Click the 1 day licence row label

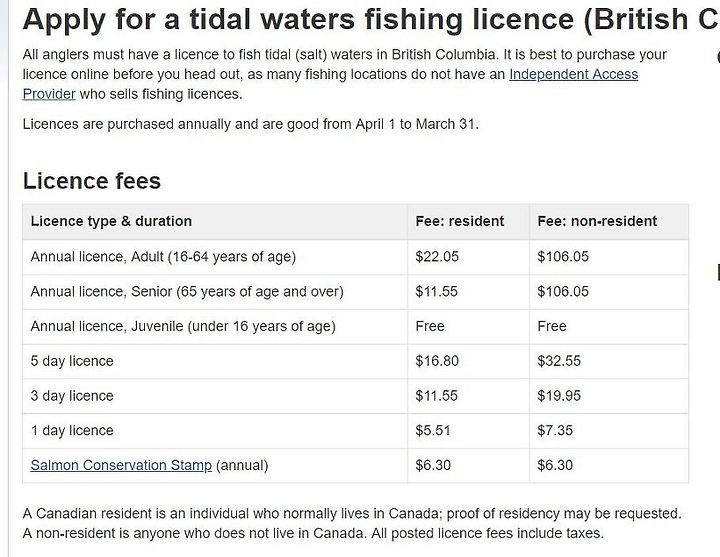(x=72, y=431)
